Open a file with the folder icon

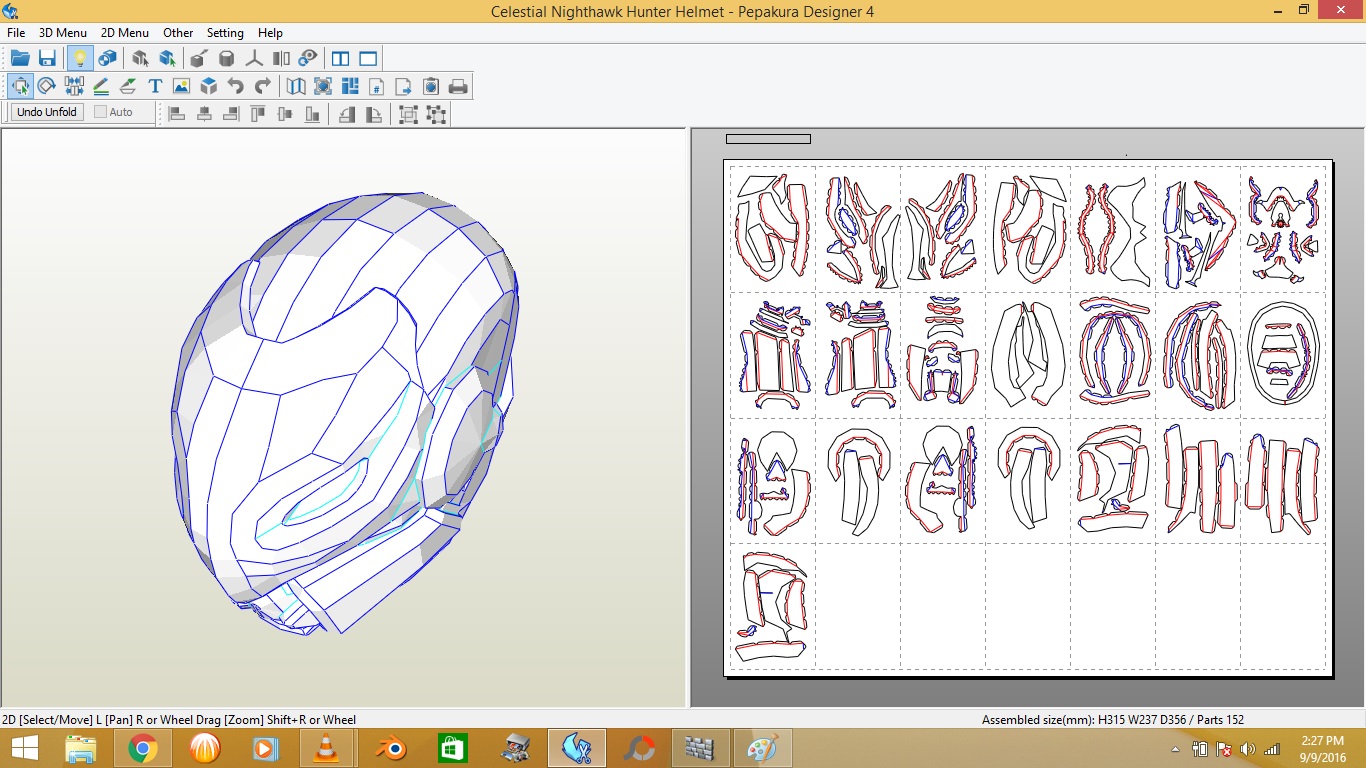[20, 59]
